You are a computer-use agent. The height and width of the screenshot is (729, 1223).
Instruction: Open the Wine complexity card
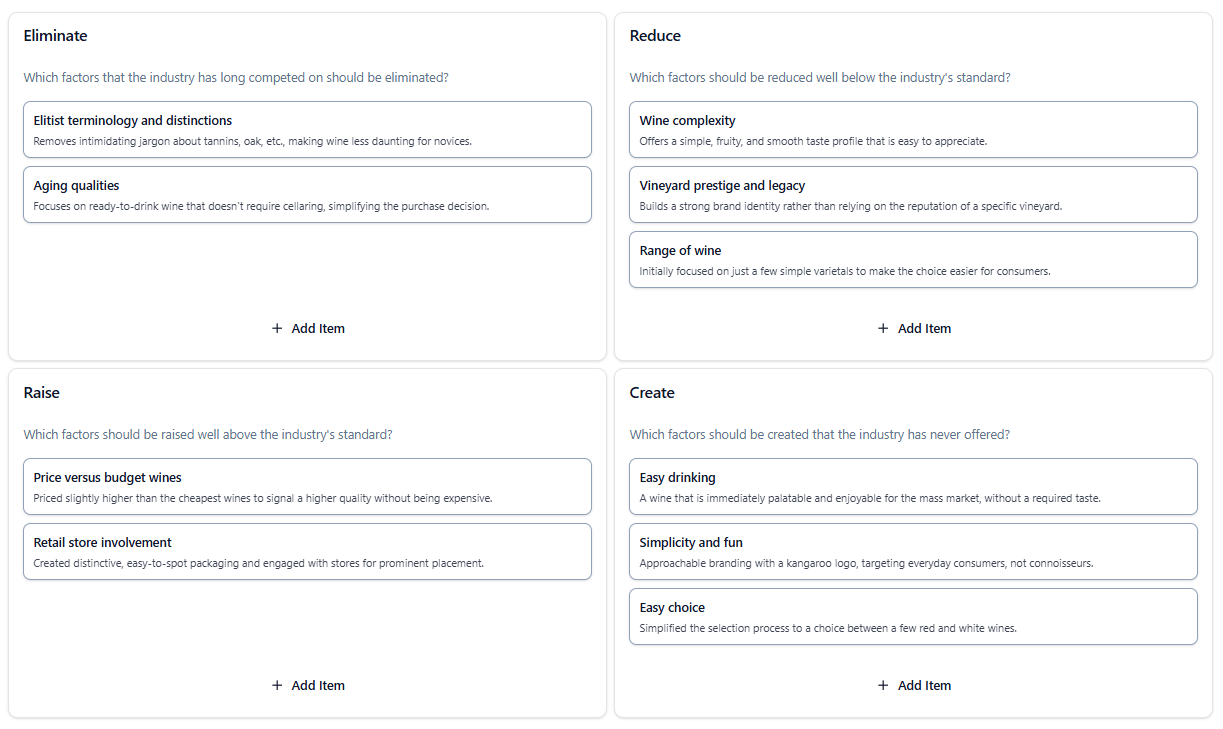[913, 129]
